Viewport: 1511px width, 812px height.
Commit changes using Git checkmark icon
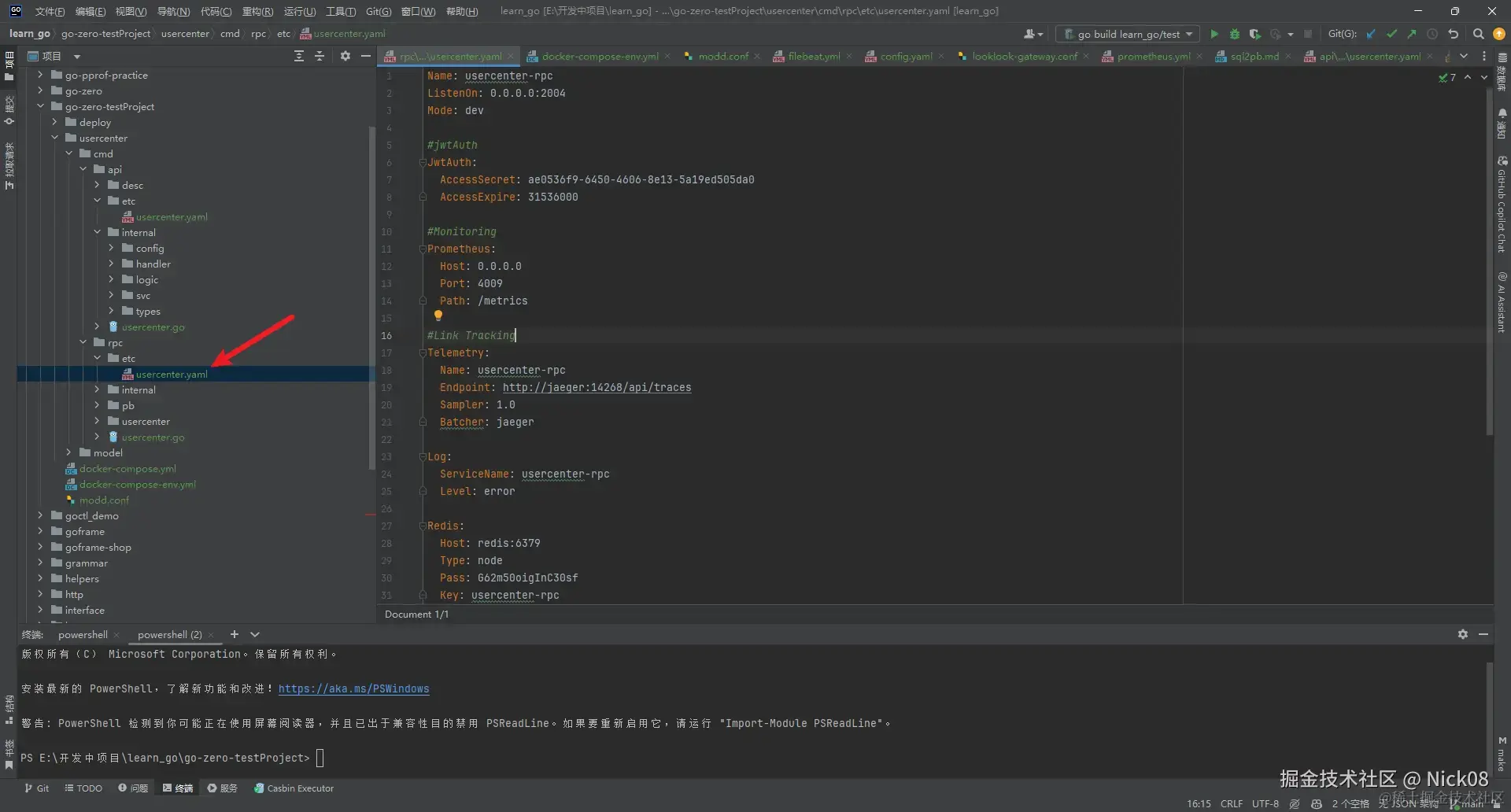coord(1391,34)
